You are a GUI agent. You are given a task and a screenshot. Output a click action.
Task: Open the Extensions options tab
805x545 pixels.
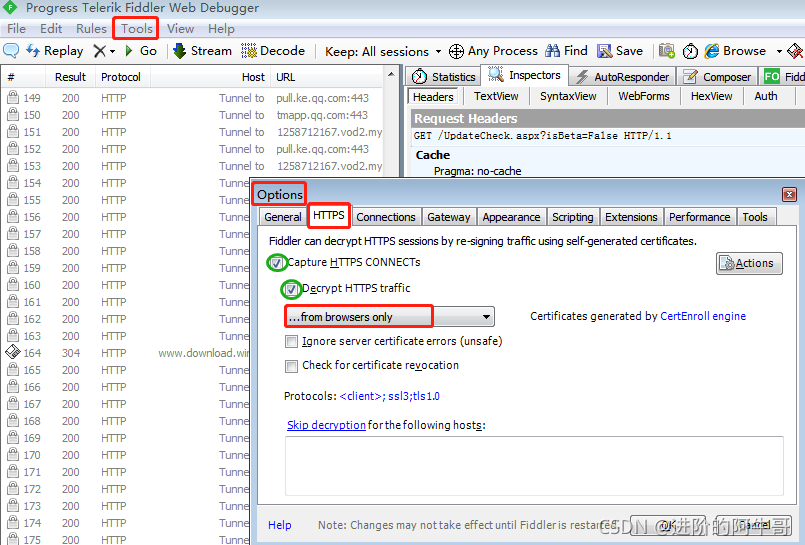pyautogui.click(x=631, y=217)
